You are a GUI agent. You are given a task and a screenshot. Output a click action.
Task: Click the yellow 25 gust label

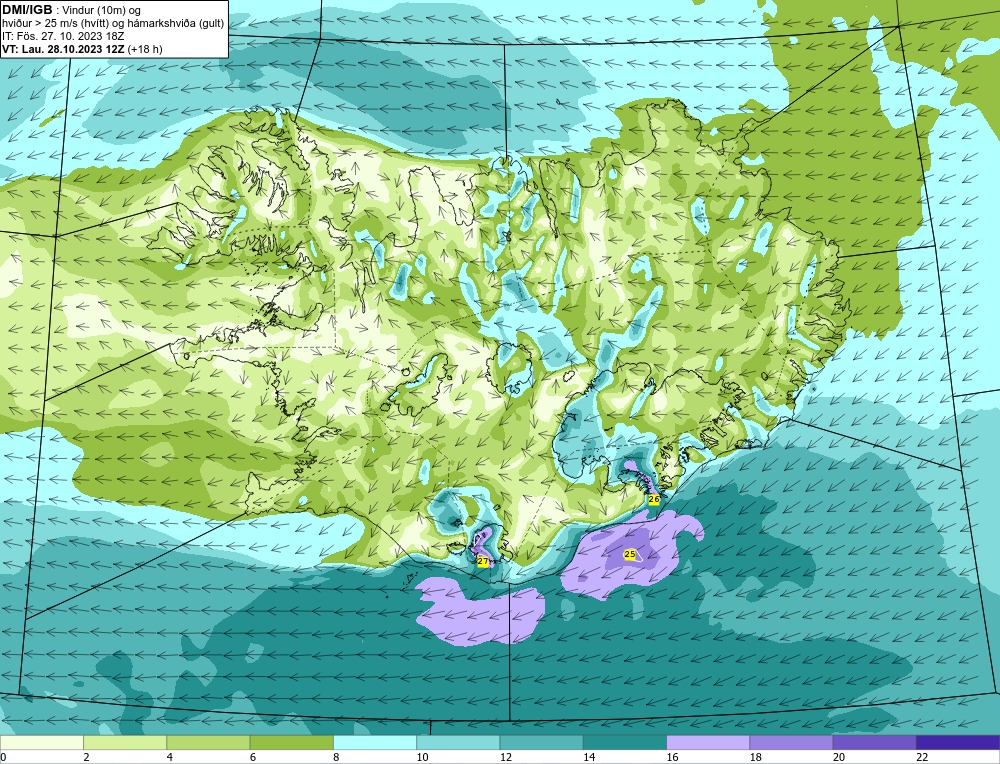[x=629, y=554]
